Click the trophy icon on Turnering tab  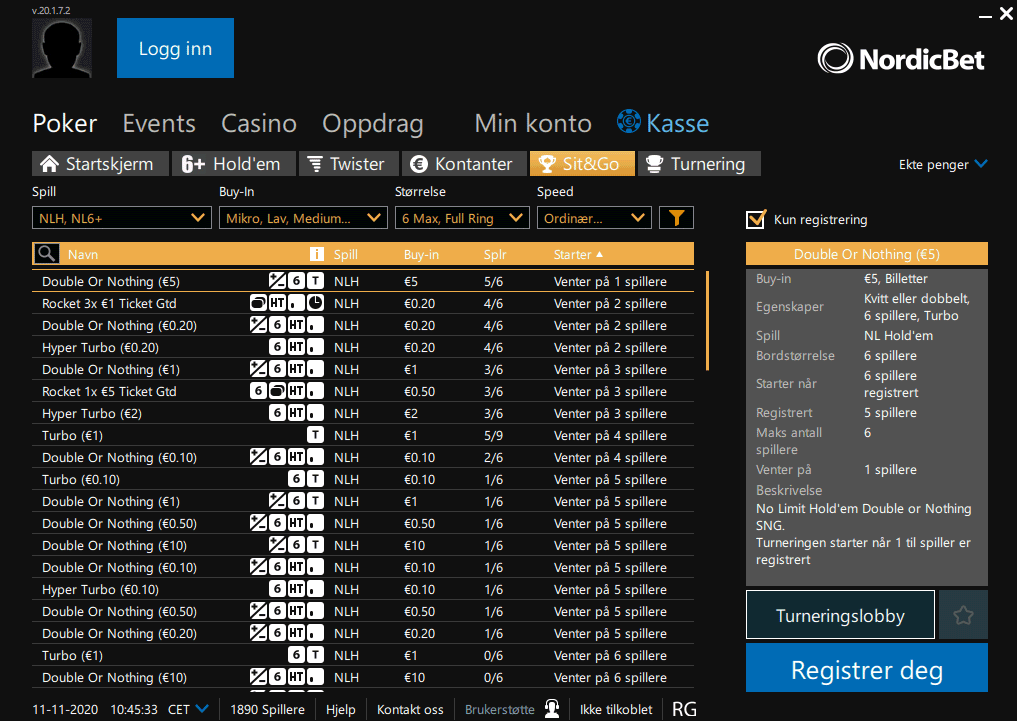point(654,164)
